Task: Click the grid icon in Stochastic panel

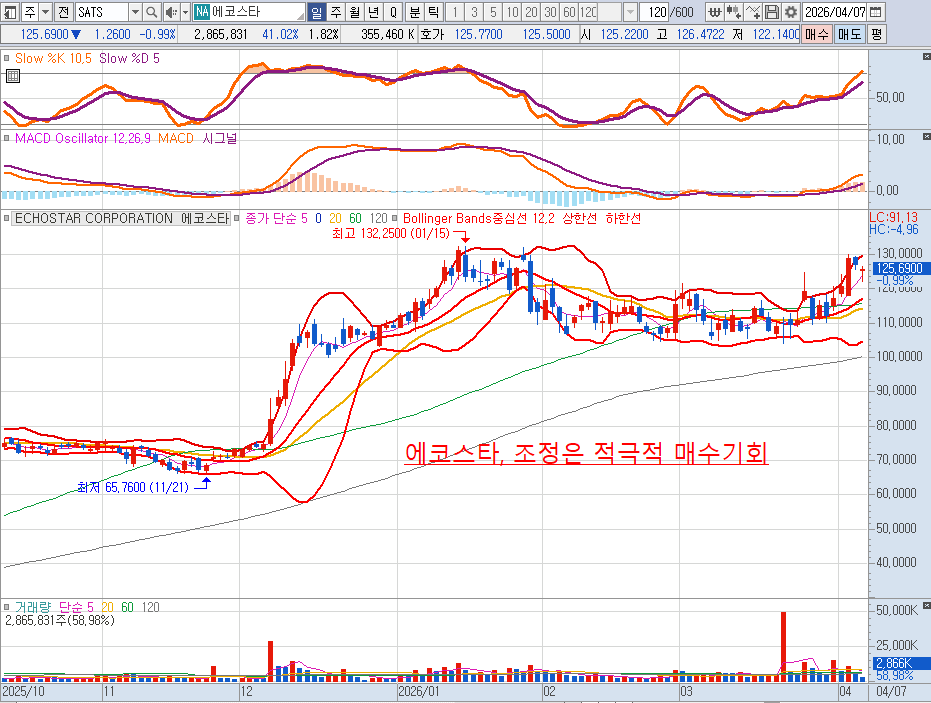Action: pos(12,76)
